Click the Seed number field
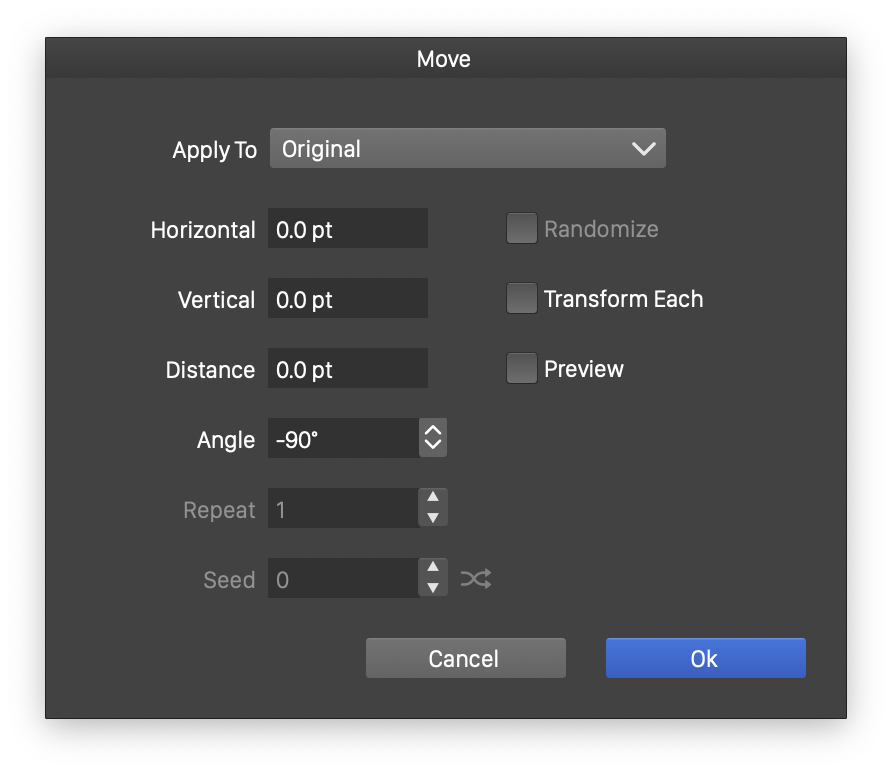Screen dimensions: 892x772 [344, 578]
